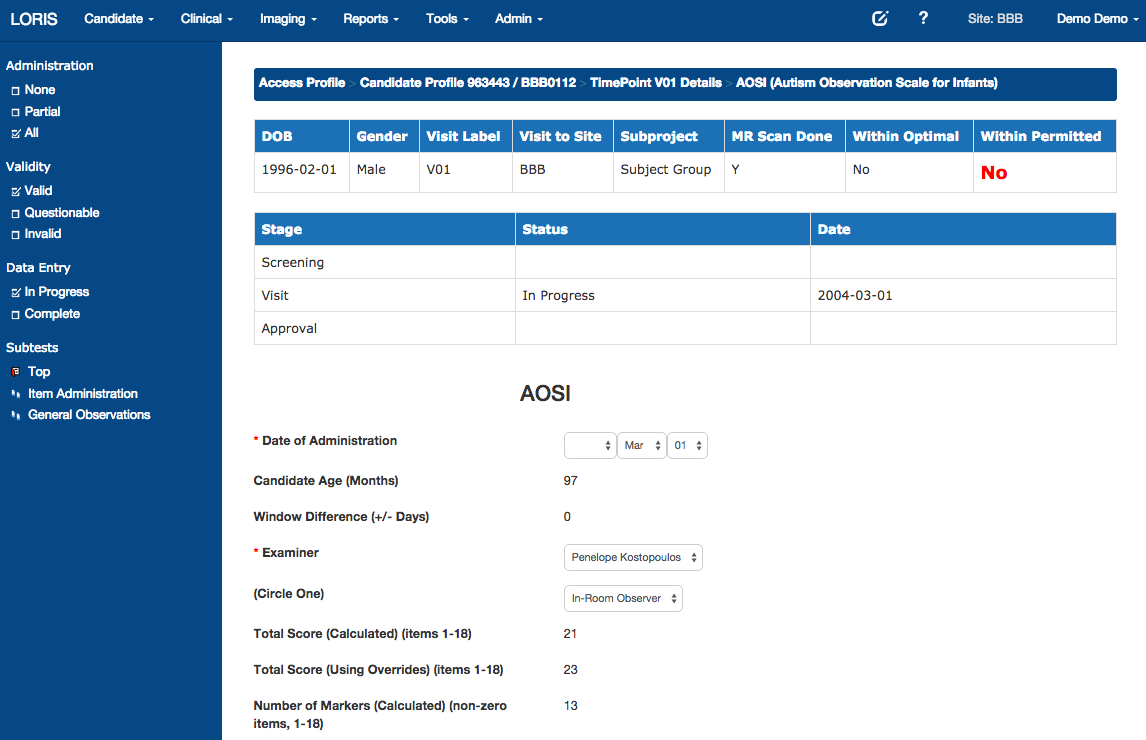Go to Candidate Profile 963443 breadcrumb
This screenshot has width=1146, height=740.
coord(467,83)
